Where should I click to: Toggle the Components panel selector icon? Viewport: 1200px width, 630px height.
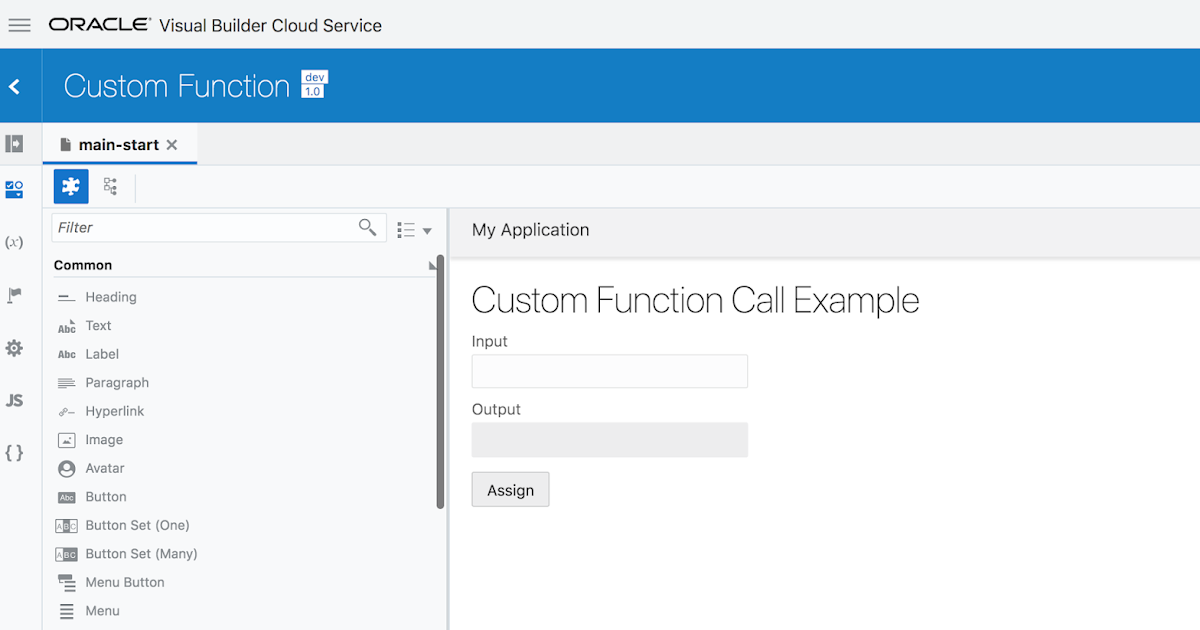(16, 188)
